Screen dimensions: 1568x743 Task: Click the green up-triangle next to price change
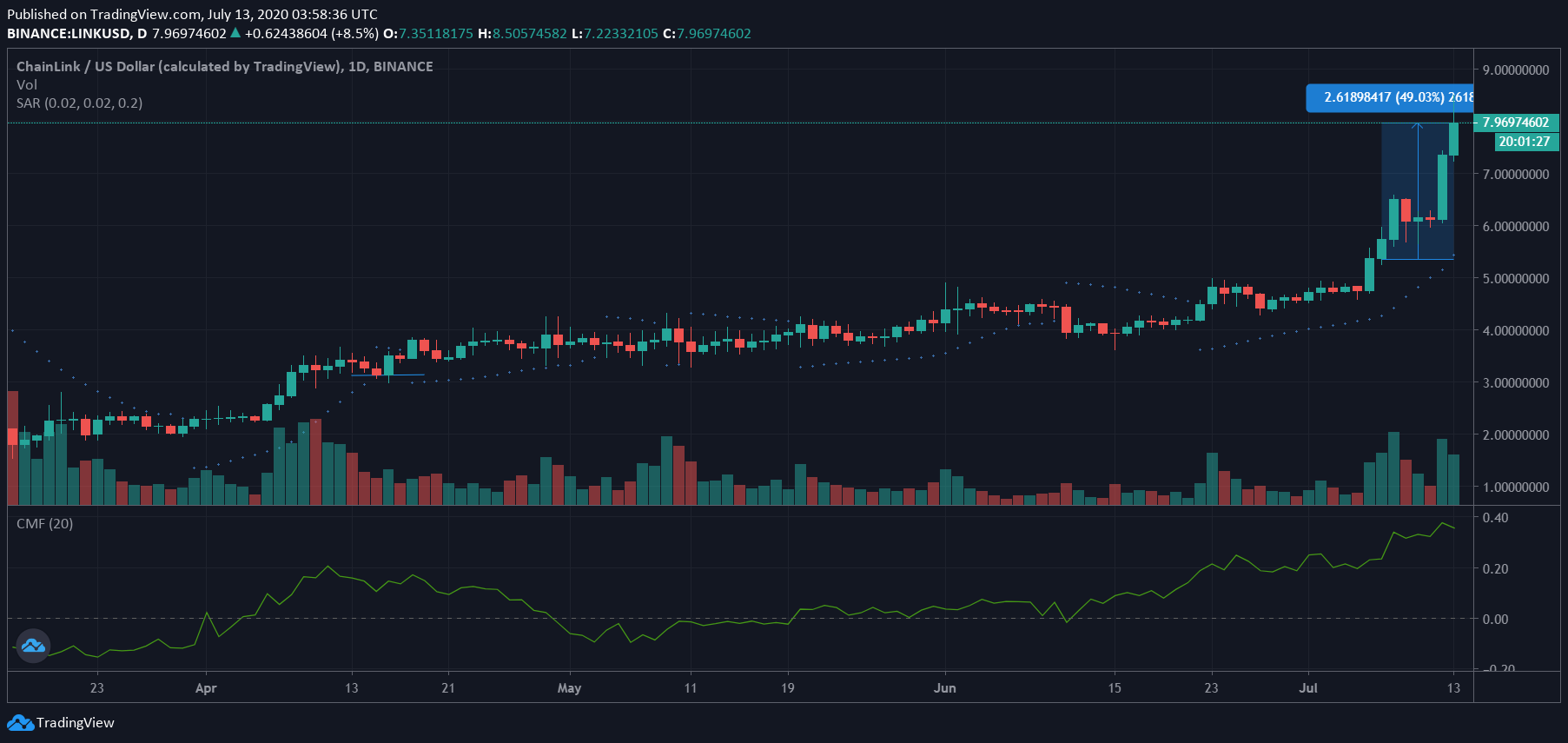(235, 33)
